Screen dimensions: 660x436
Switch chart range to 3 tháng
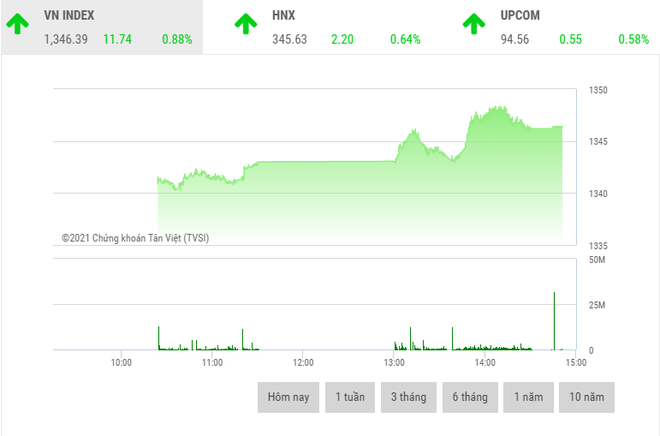tap(408, 397)
